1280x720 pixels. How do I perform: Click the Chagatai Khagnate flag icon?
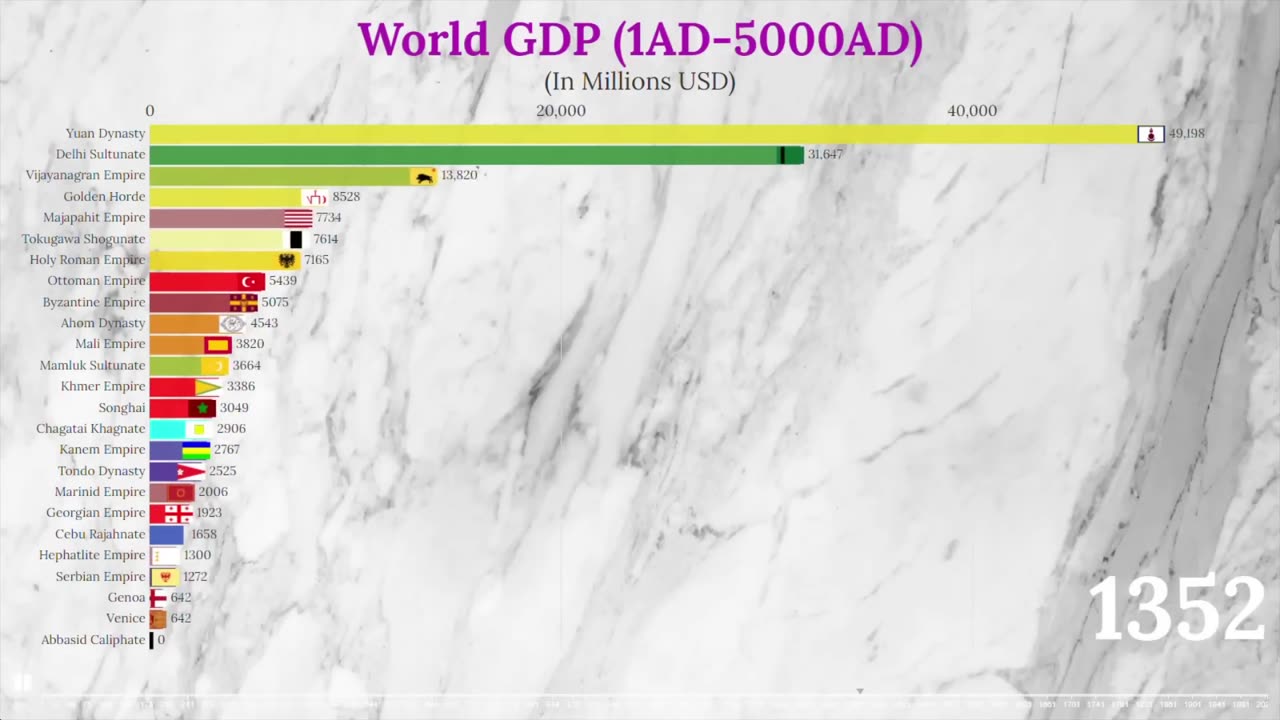point(199,429)
